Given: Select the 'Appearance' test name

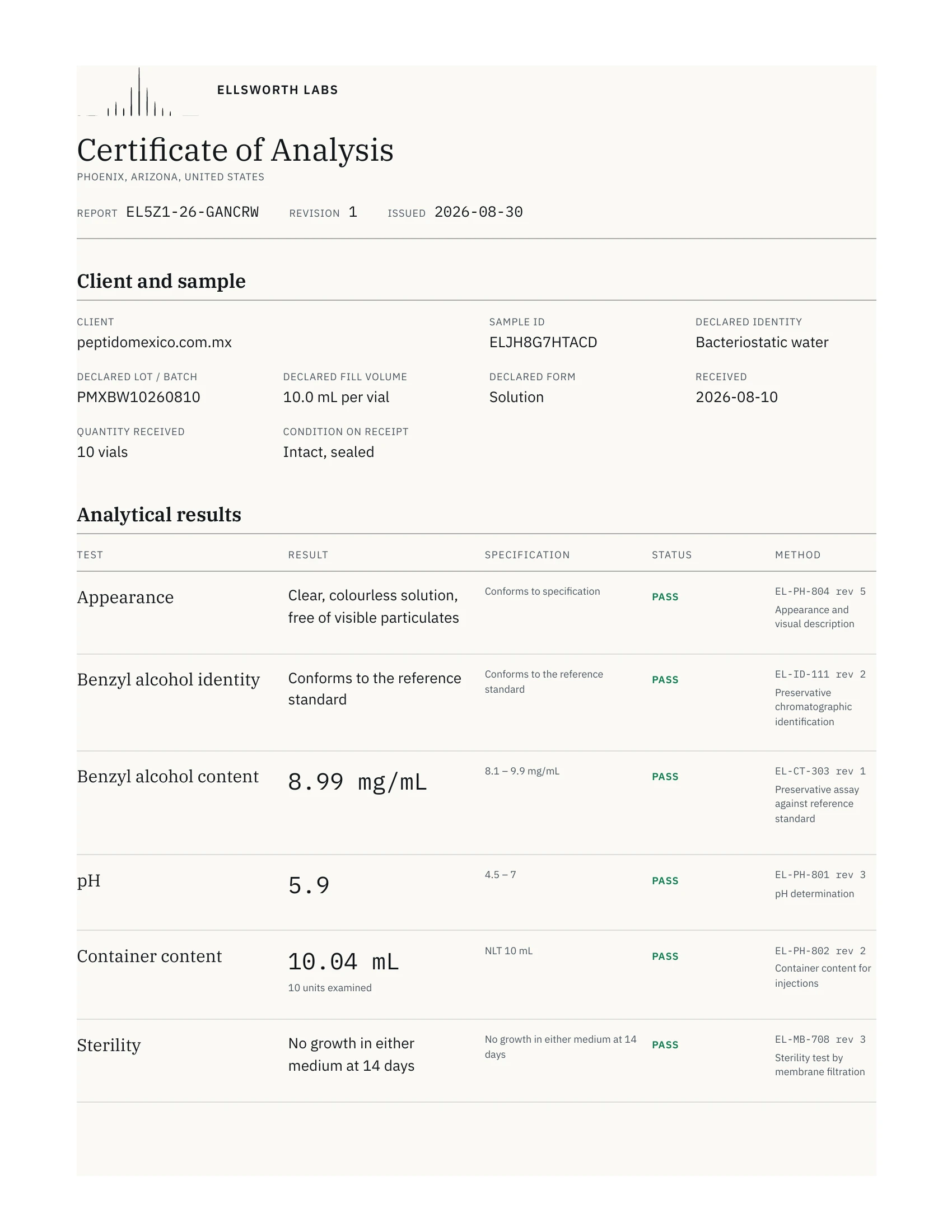Looking at the screenshot, I should (125, 597).
